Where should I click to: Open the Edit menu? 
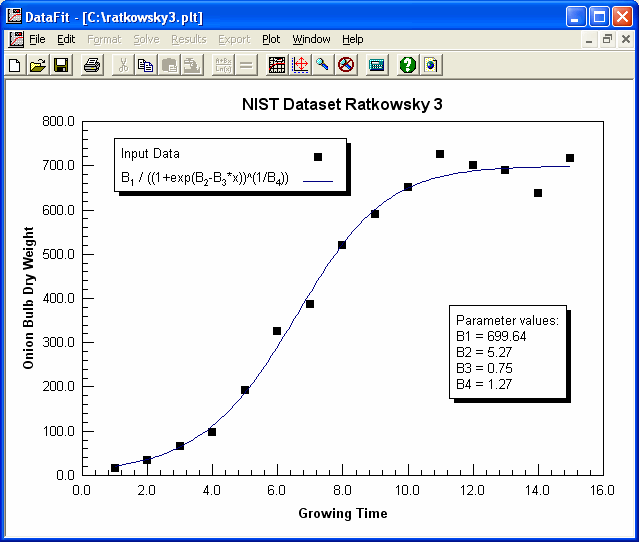pyautogui.click(x=66, y=40)
